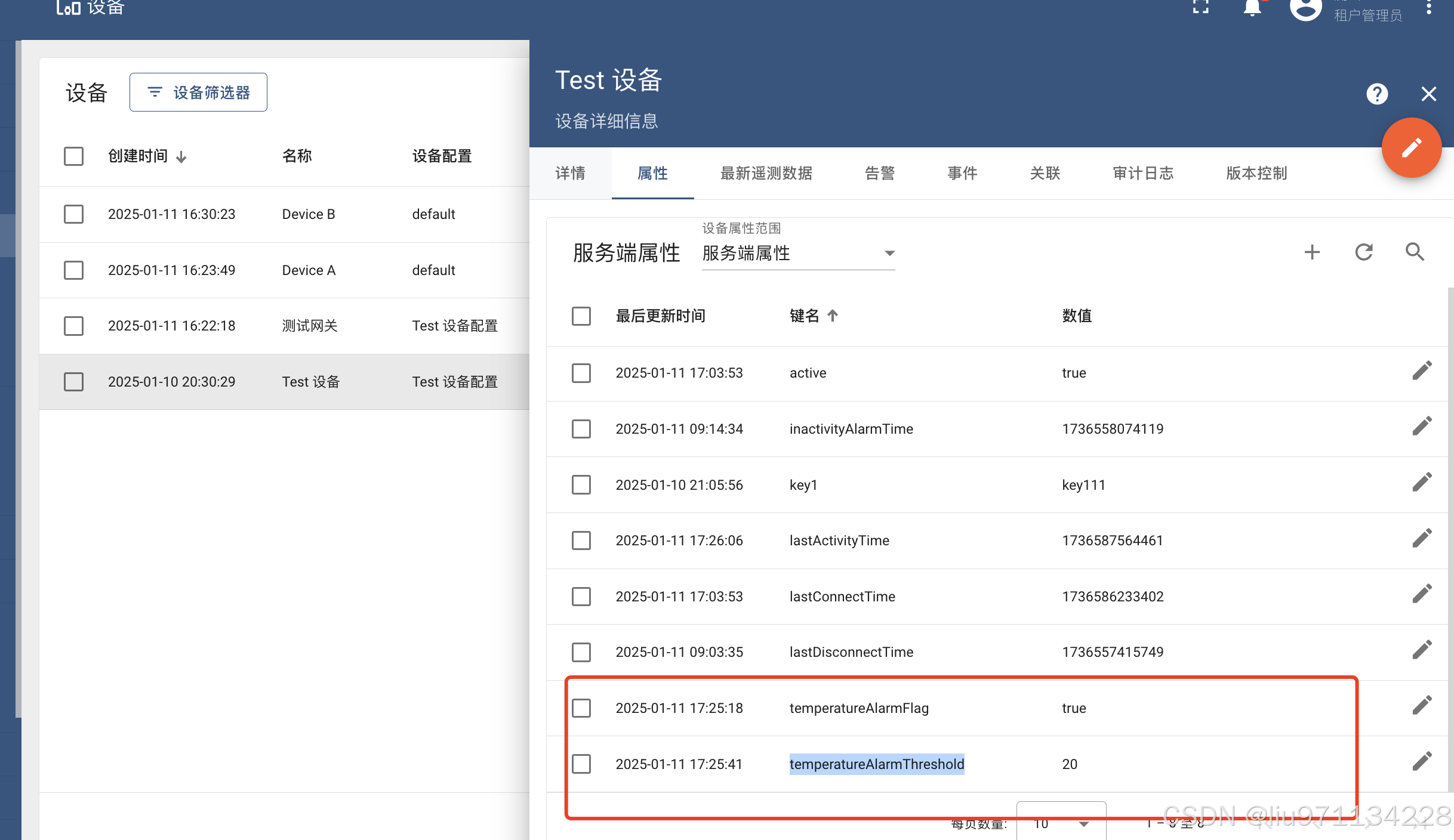Add a new attribute with plus icon
This screenshot has height=840, width=1454.
[x=1311, y=252]
